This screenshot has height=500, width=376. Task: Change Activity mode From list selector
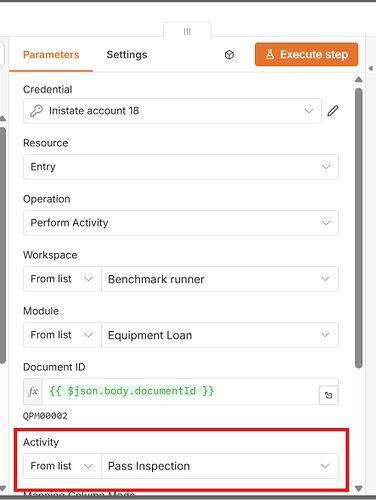click(62, 466)
